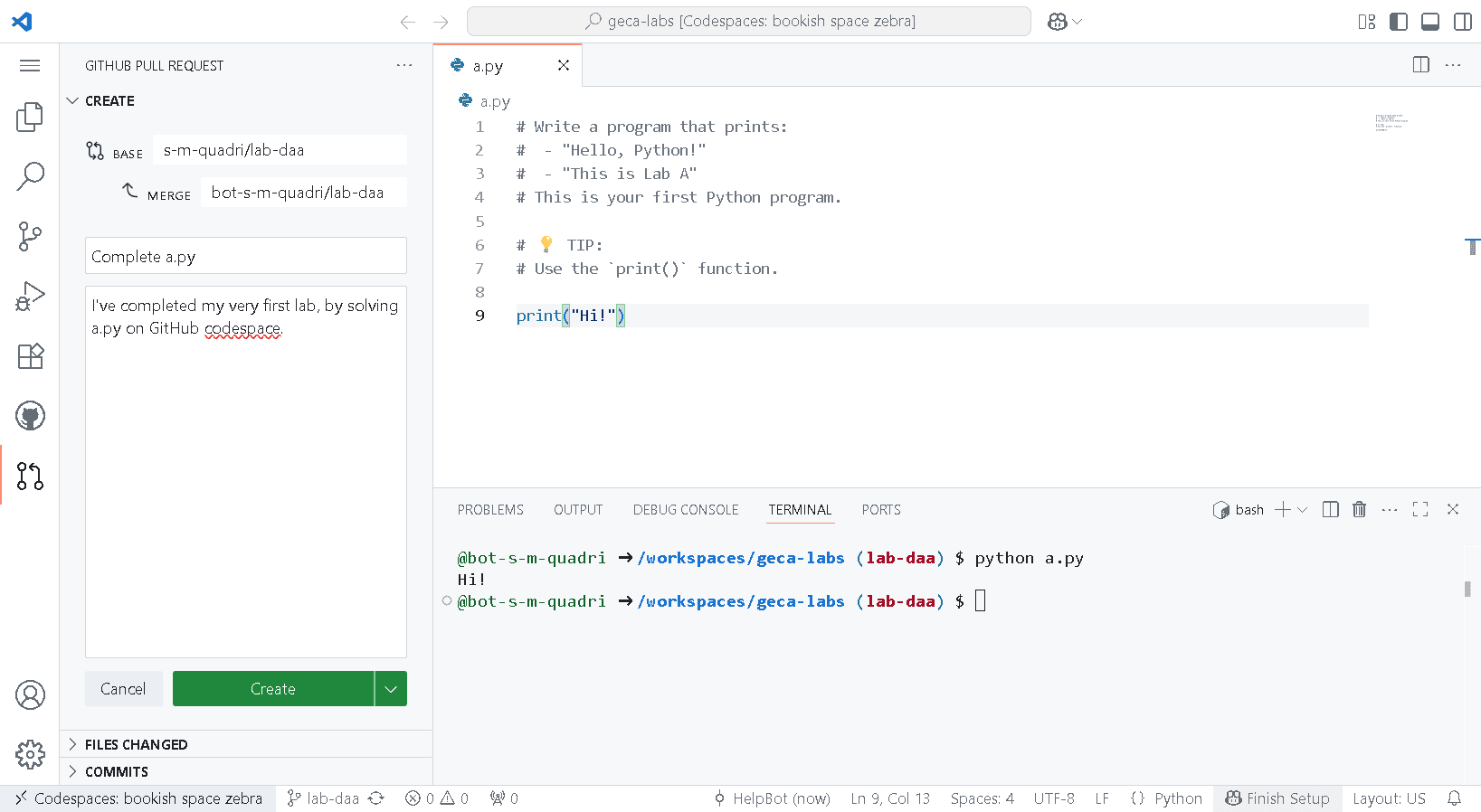Open terminal panel More Actions
Image resolution: width=1481 pixels, height=812 pixels.
[1390, 510]
